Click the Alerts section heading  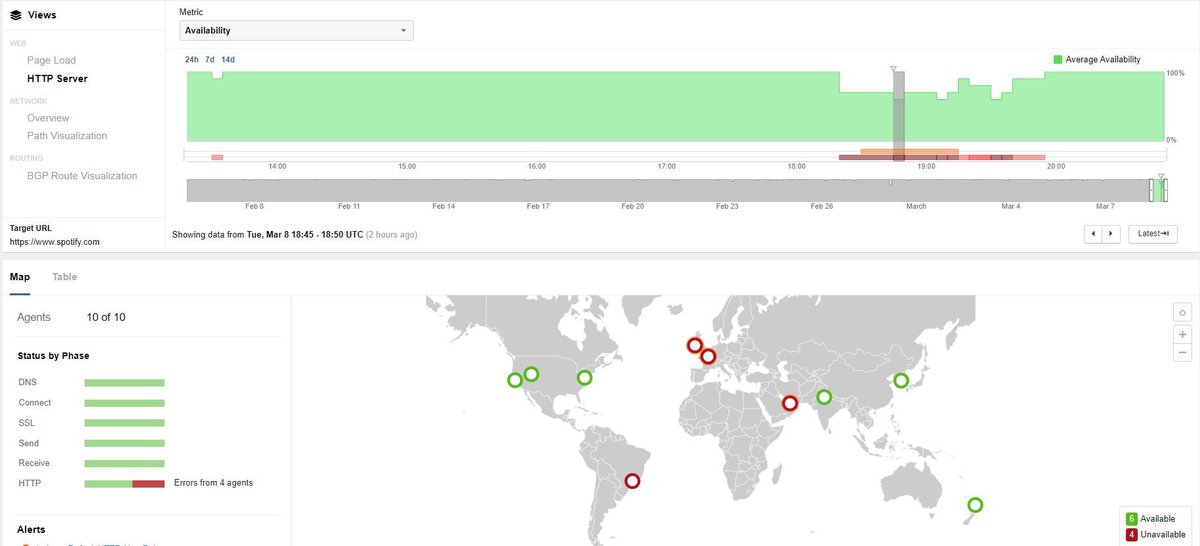tap(31, 529)
